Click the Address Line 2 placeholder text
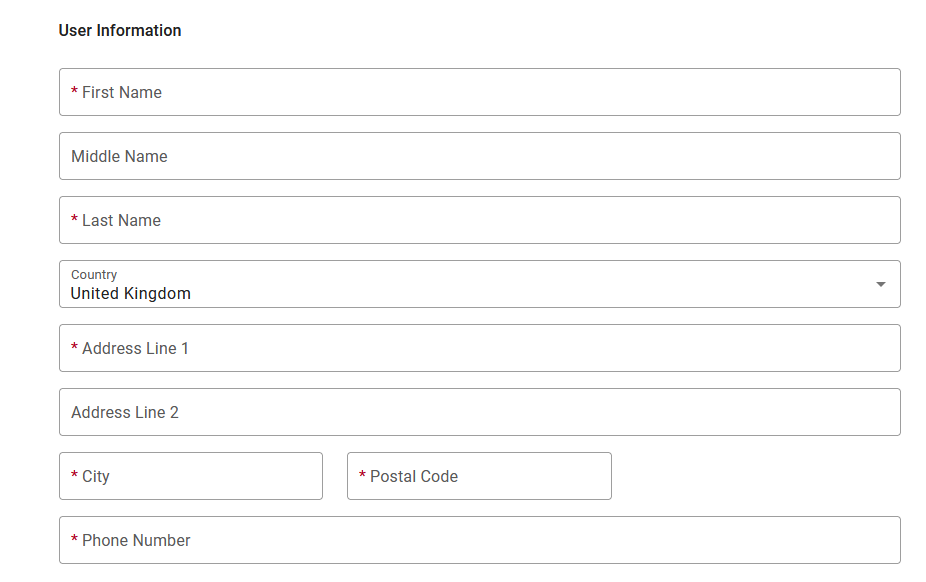 pyautogui.click(x=125, y=413)
